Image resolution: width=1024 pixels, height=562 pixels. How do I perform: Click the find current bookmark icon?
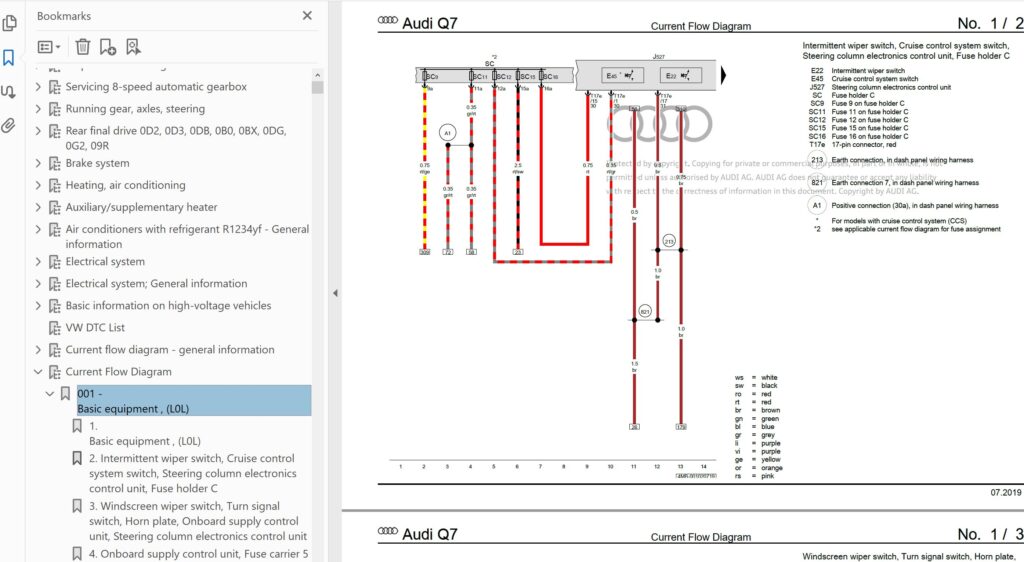[x=133, y=46]
